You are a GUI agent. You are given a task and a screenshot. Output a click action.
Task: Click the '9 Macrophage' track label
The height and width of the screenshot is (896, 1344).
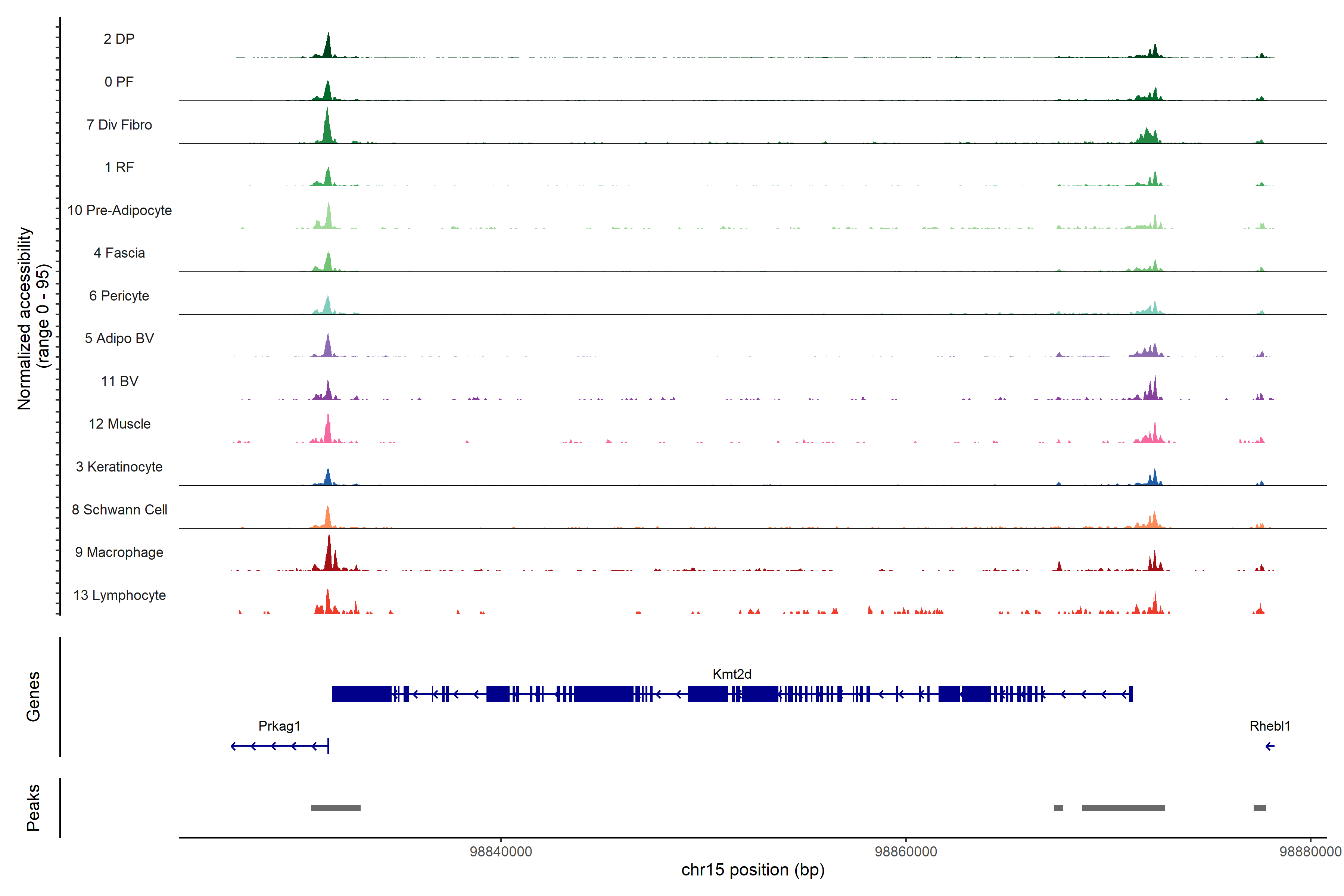click(x=119, y=553)
